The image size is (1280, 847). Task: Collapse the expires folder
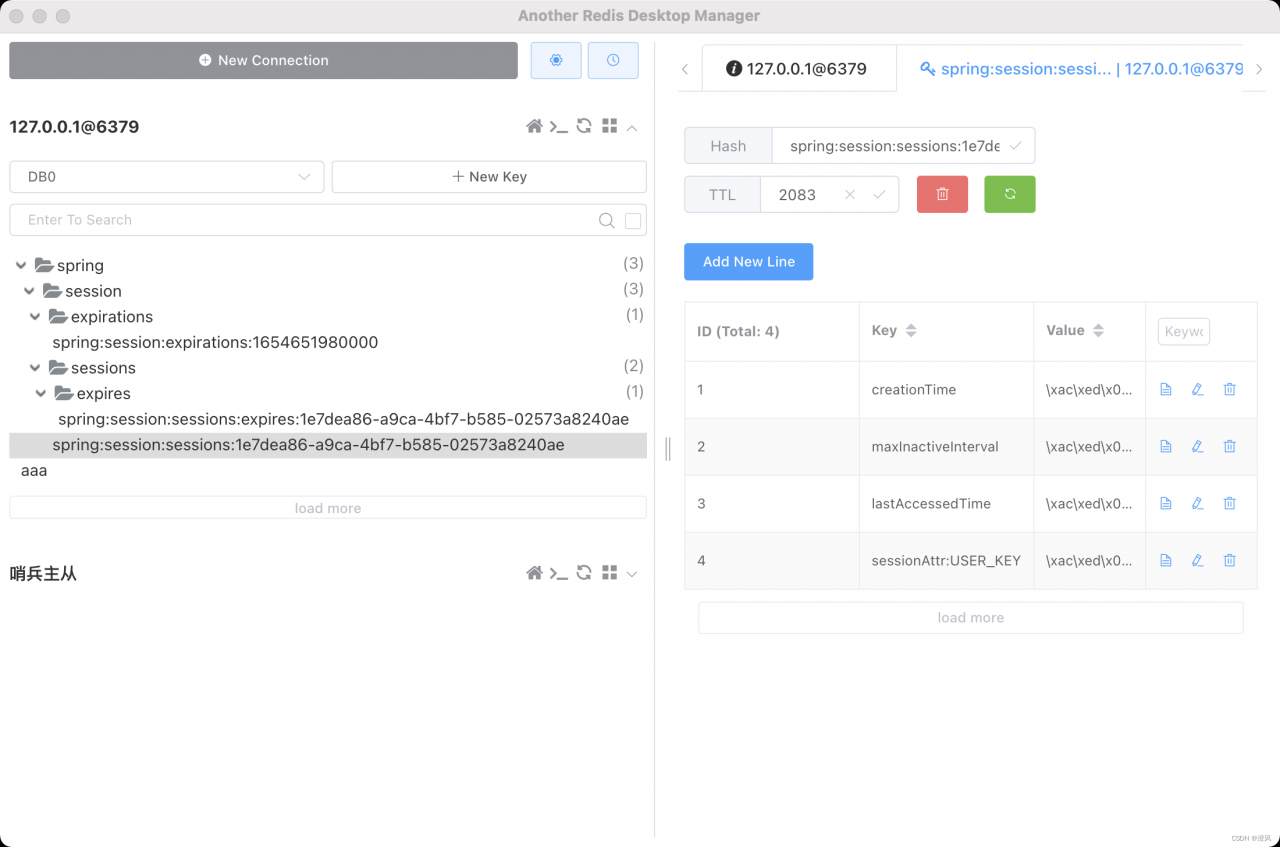(41, 394)
